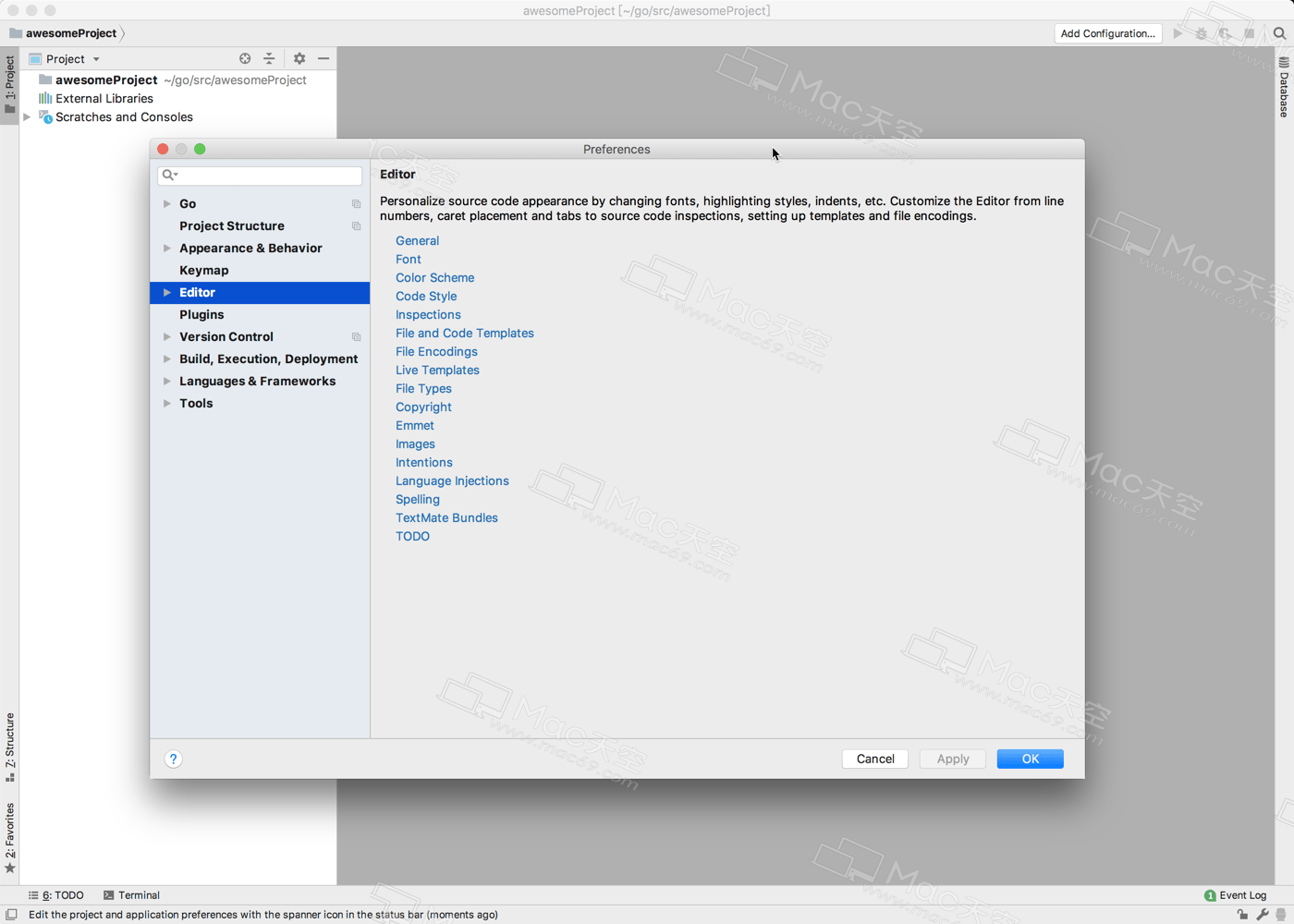The width and height of the screenshot is (1294, 924).
Task: Open the Language Injections link
Action: click(x=453, y=480)
